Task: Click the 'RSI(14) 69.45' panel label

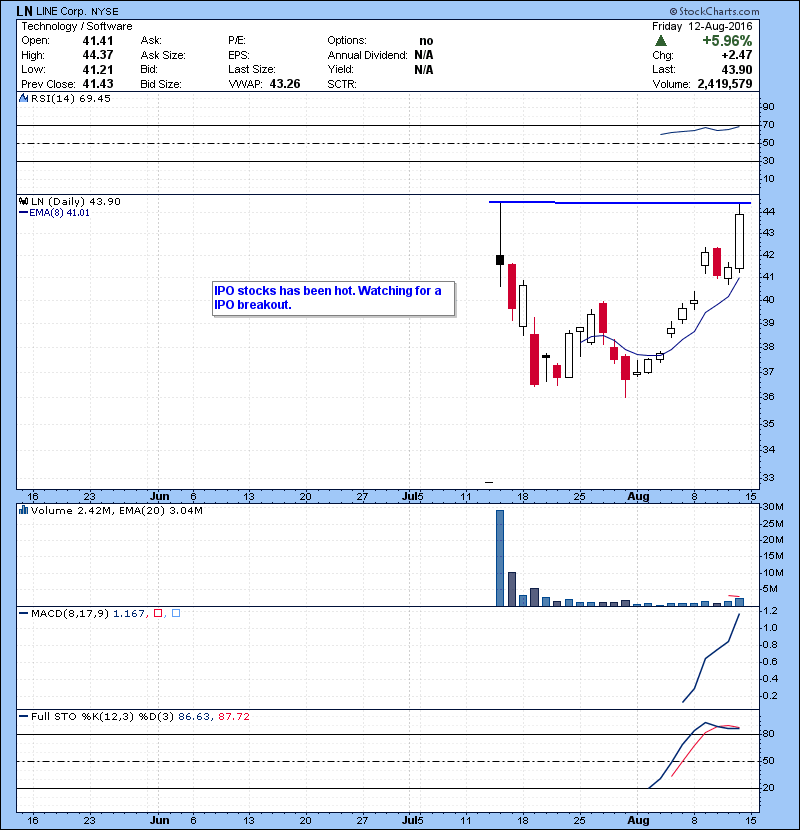Action: [x=70, y=98]
